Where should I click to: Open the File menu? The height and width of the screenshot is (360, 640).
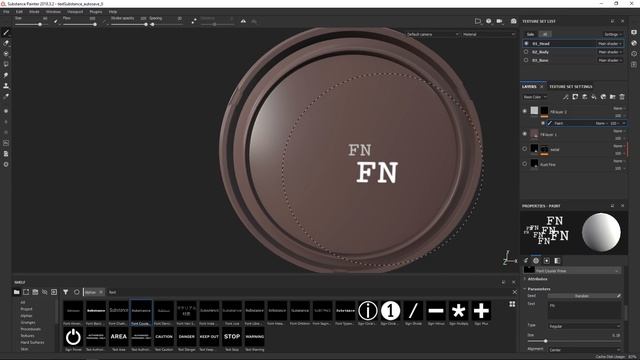tap(6, 12)
